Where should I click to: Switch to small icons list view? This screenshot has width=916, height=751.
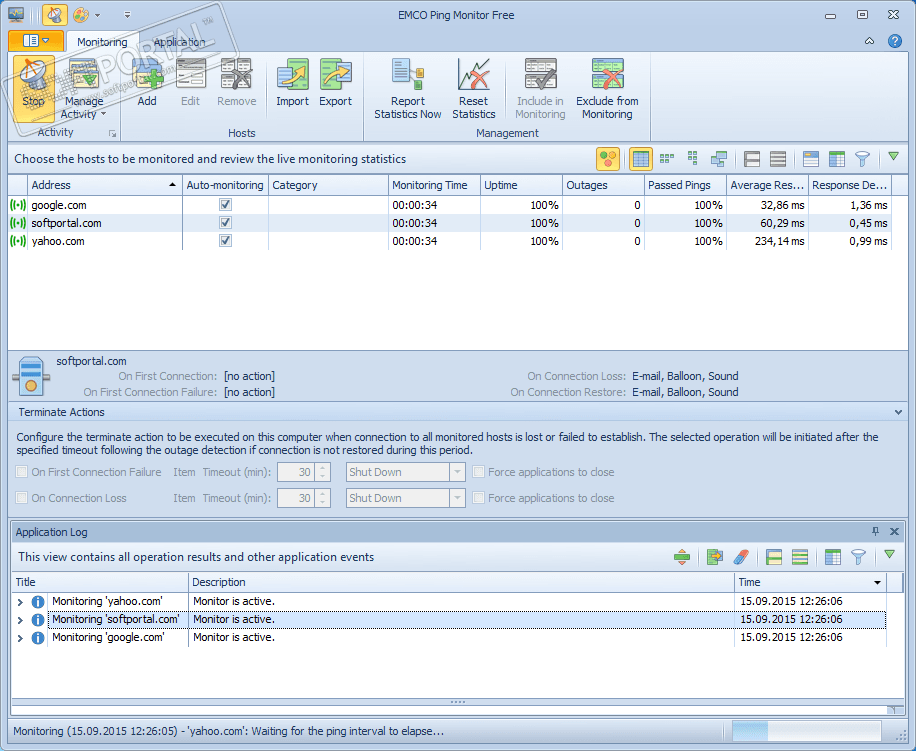click(x=692, y=159)
